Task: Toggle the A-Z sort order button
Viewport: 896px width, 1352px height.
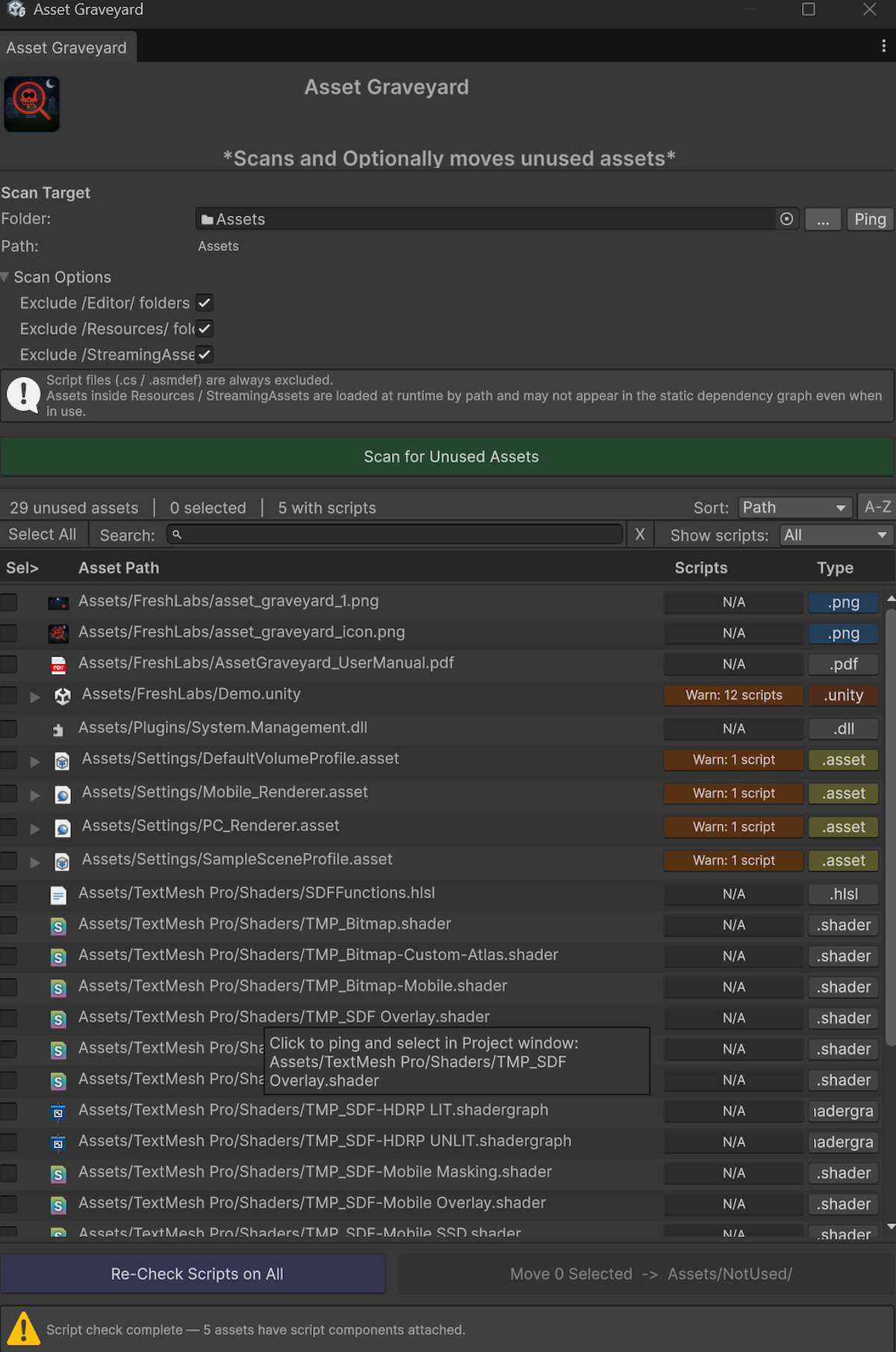Action: point(877,507)
